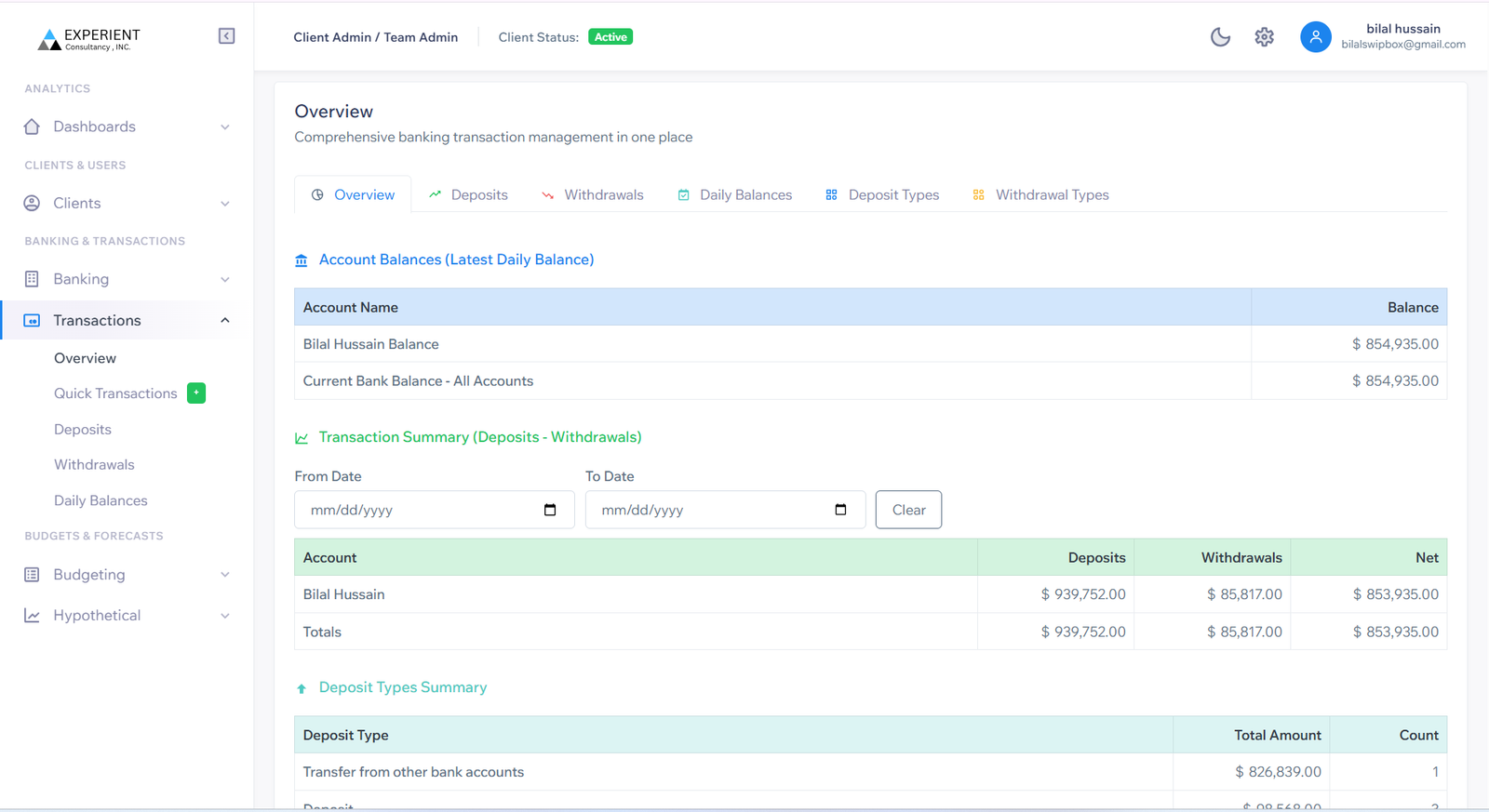Click Transfer from other bank accounts row

pos(870,772)
